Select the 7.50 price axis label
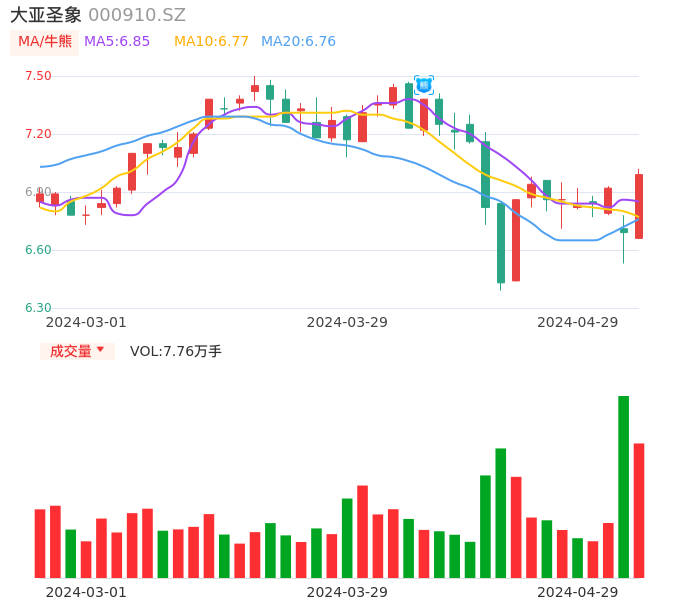Screen dimensions: 686x606 click(x=38, y=76)
